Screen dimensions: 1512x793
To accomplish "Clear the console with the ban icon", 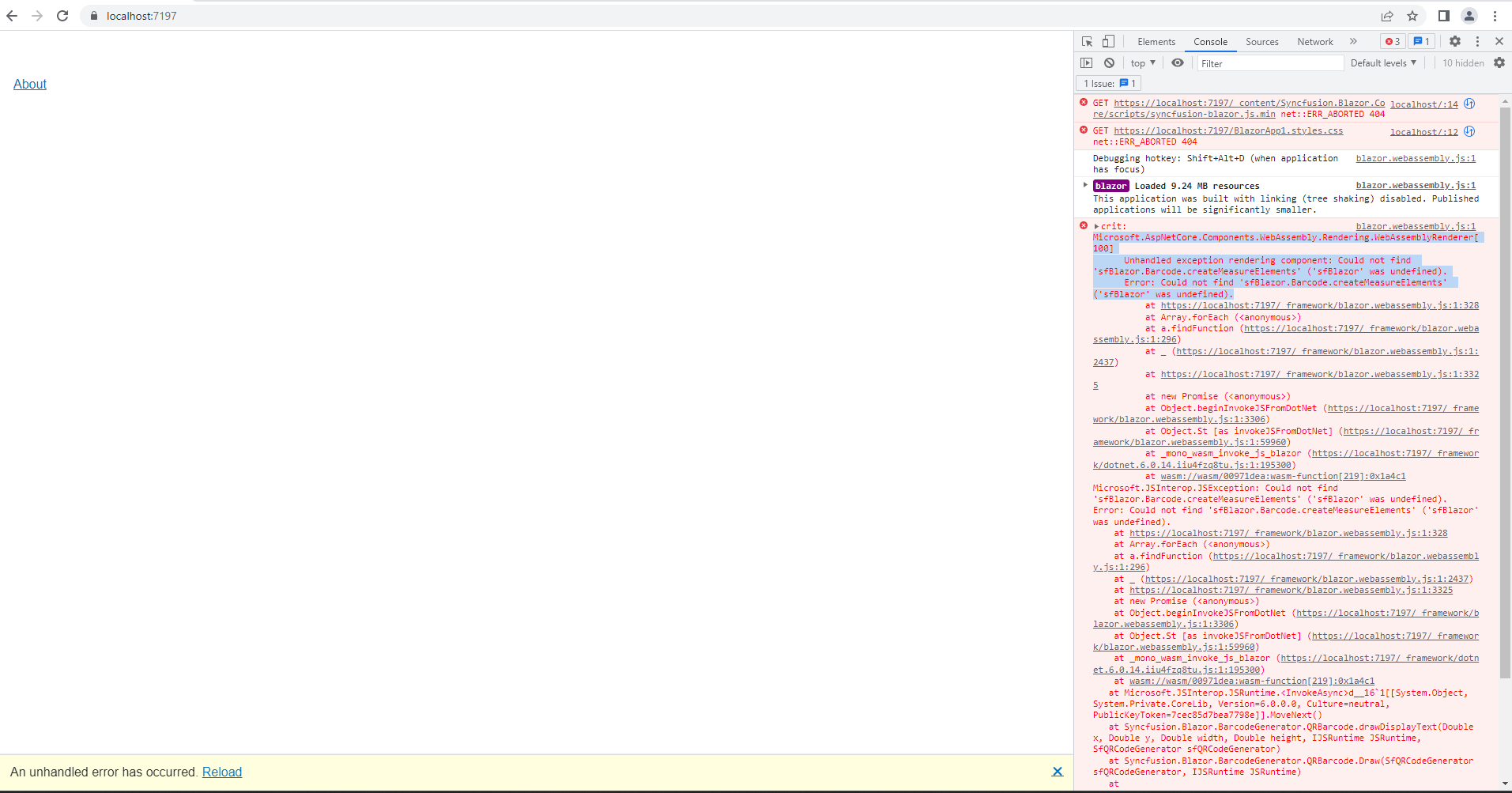I will pos(1110,62).
